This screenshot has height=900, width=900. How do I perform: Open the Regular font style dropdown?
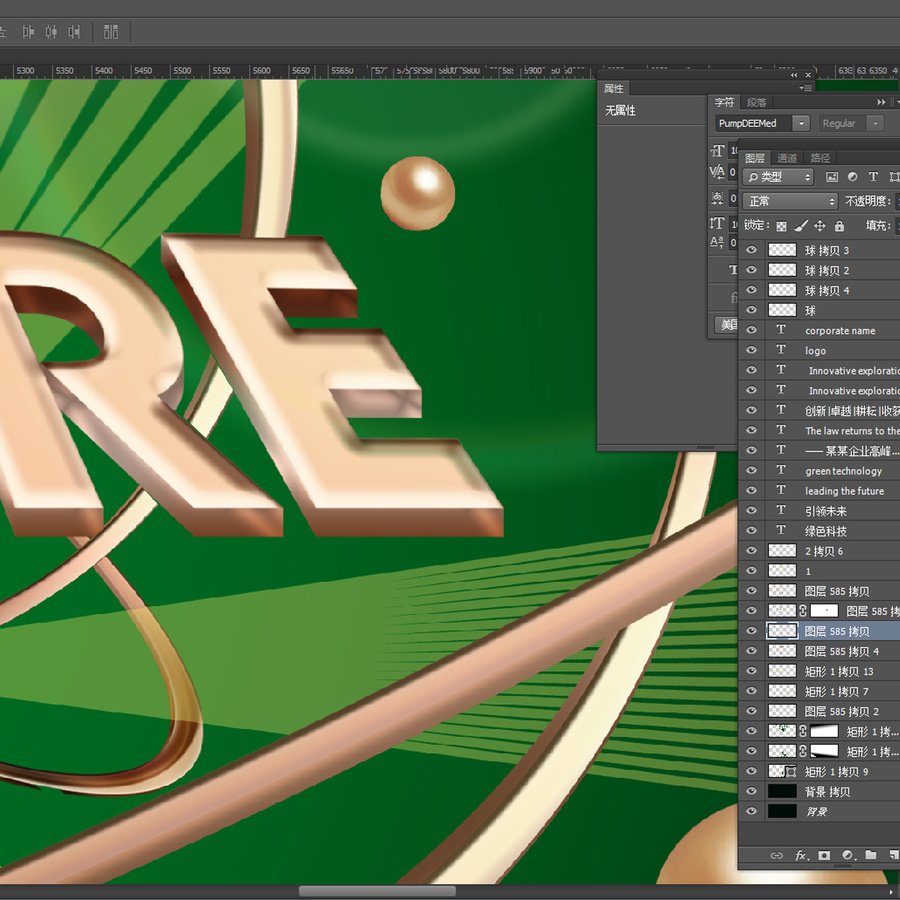tap(875, 123)
